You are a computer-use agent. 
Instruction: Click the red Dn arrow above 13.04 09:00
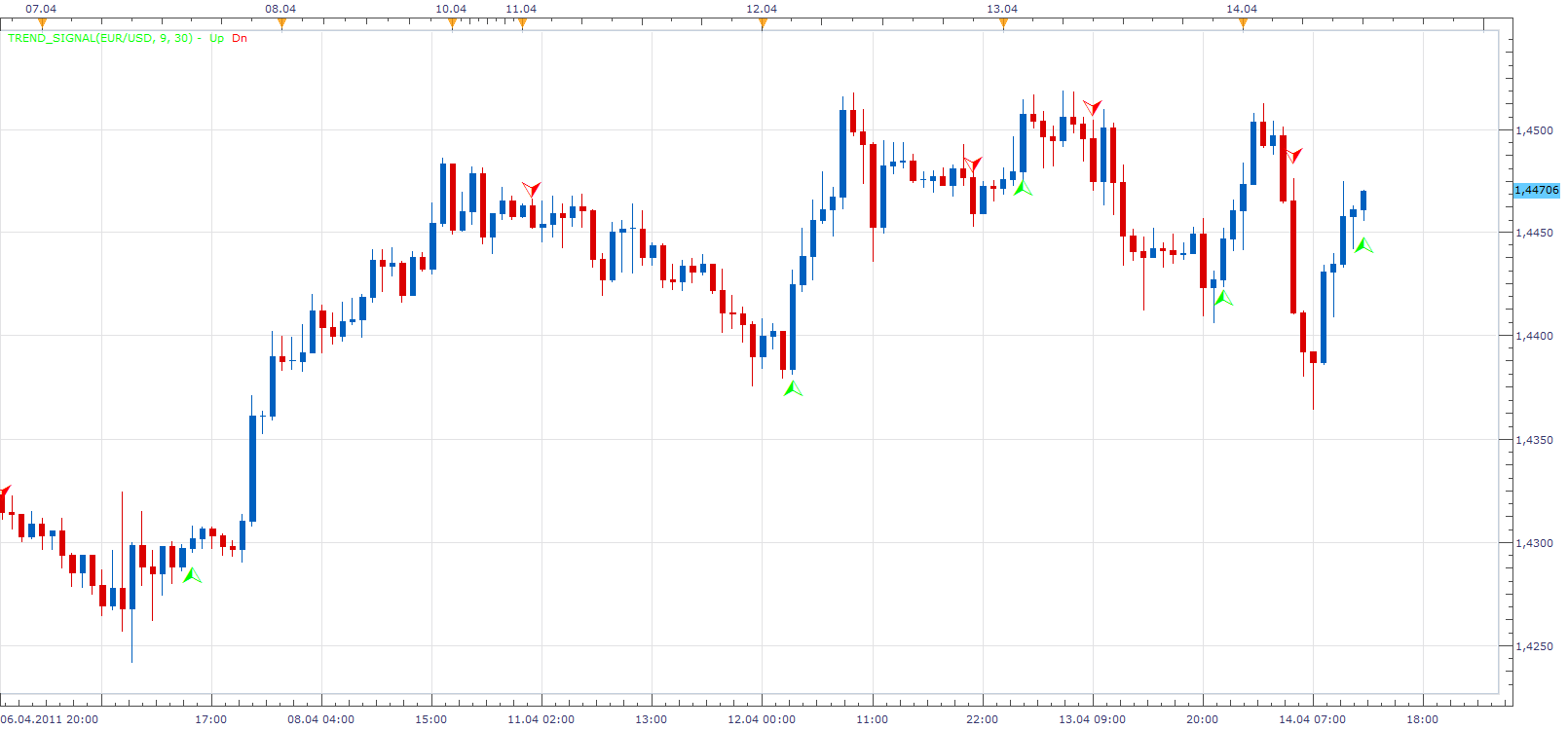(1093, 107)
